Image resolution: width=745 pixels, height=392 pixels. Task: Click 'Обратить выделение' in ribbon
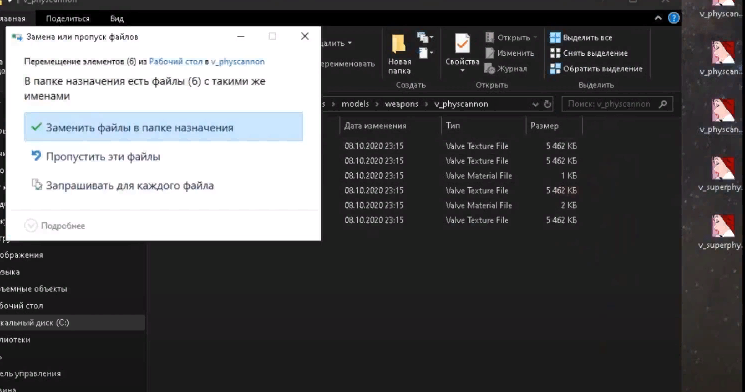click(x=596, y=68)
